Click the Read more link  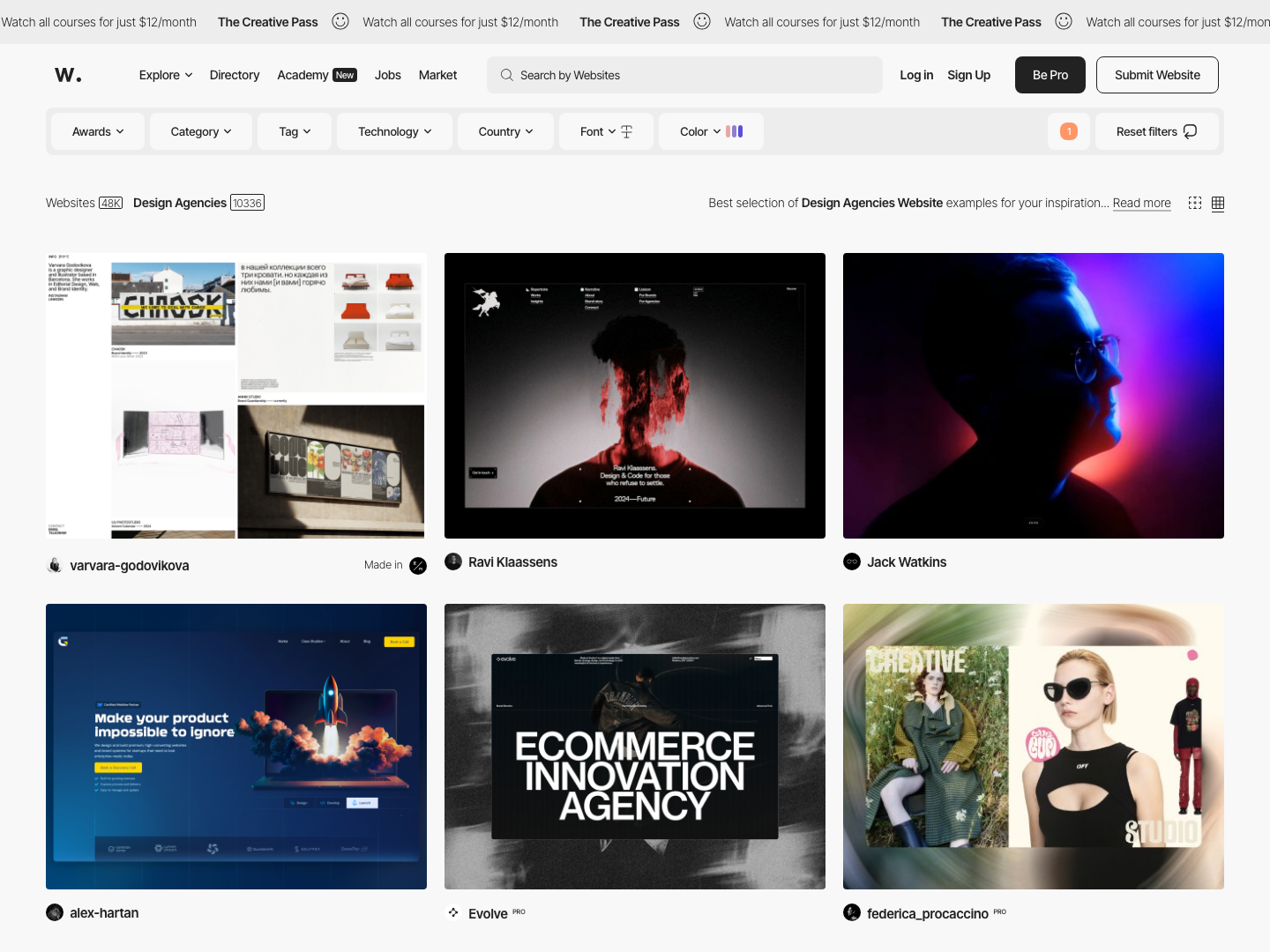[x=1142, y=203]
